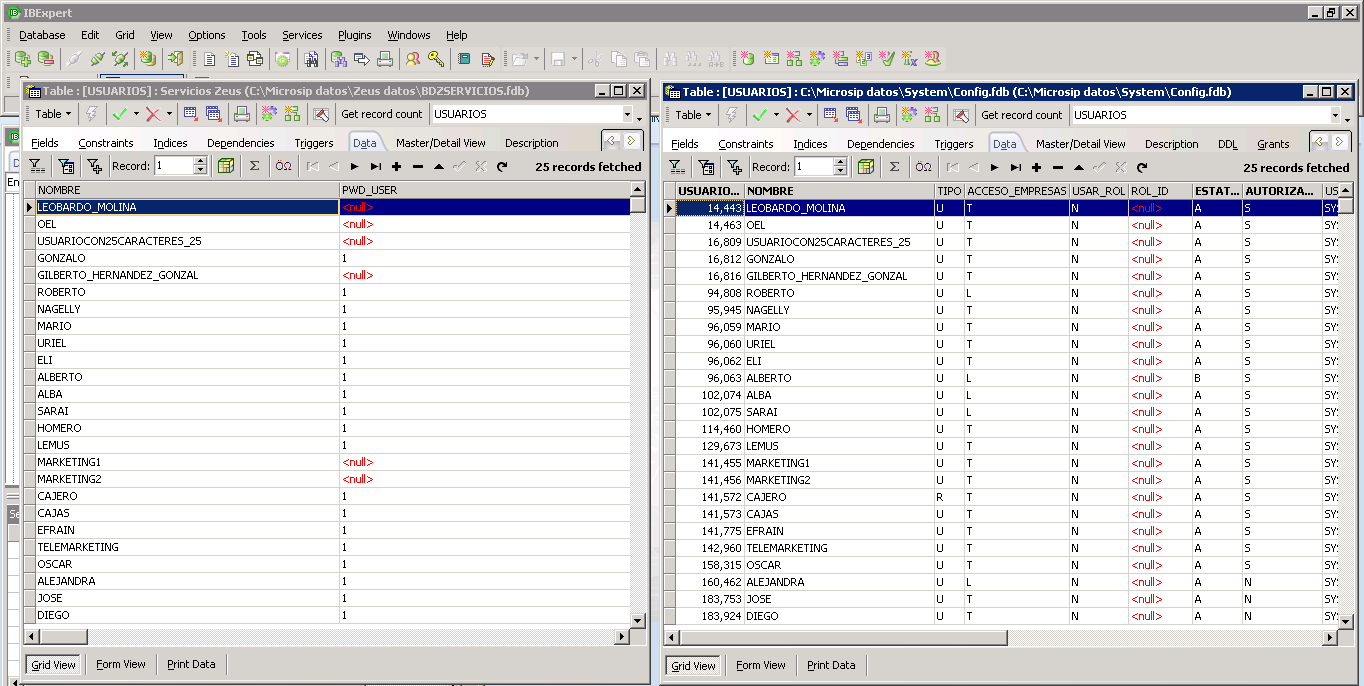Screen dimensions: 1364x686
Task: Click the refresh icon in the Config.fdb table window
Action: [x=1141, y=168]
